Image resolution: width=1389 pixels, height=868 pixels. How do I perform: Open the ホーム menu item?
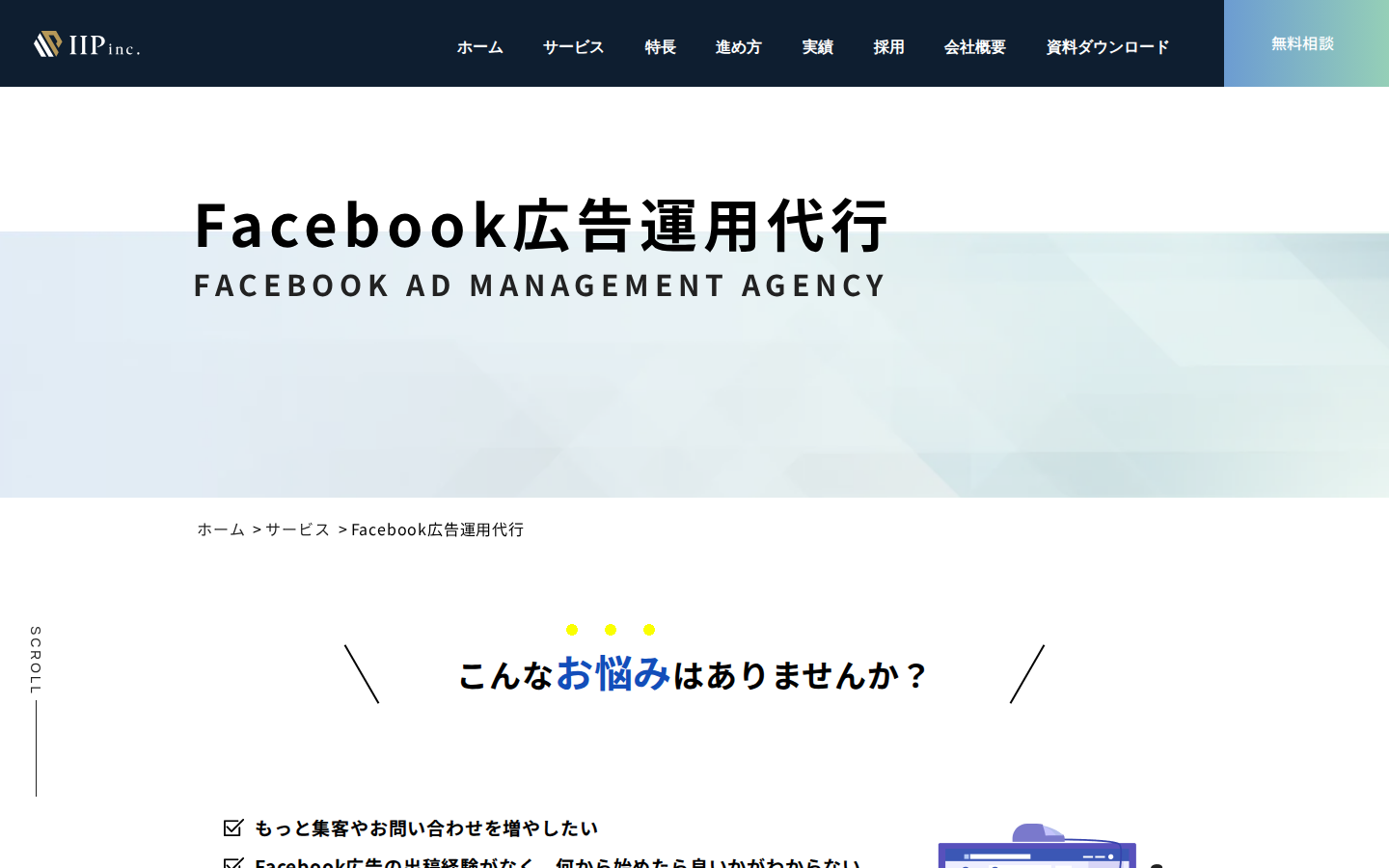(x=480, y=46)
